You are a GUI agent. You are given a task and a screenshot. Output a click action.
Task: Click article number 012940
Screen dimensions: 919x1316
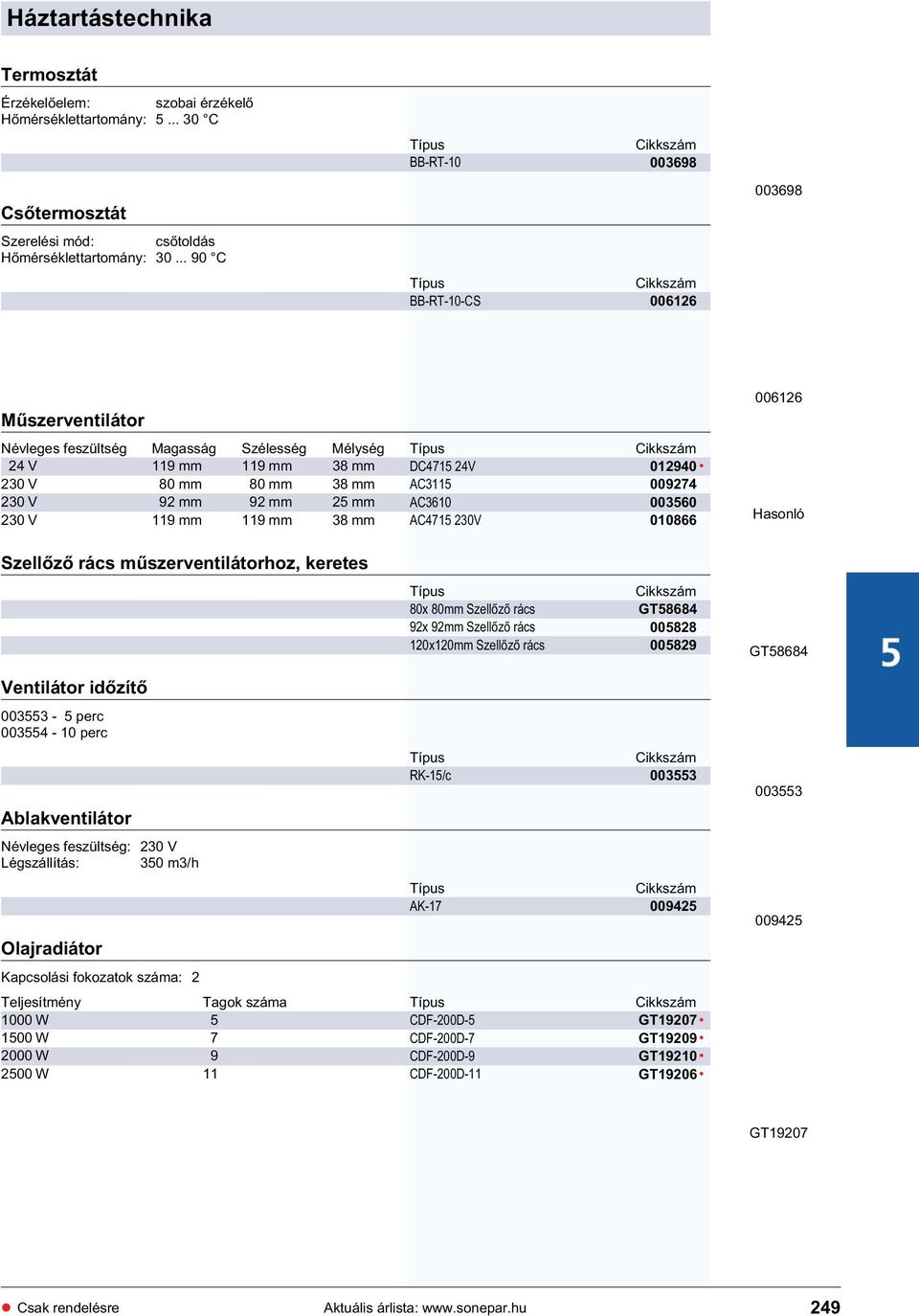[673, 466]
